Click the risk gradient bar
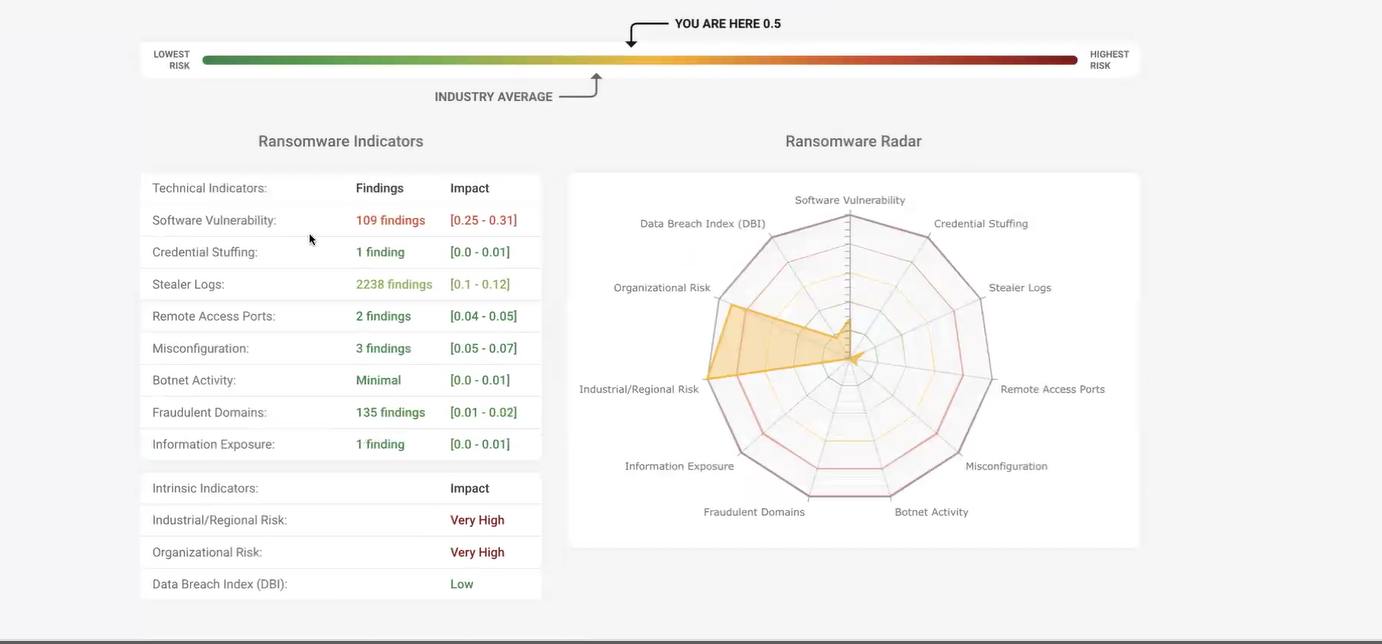 pos(640,60)
